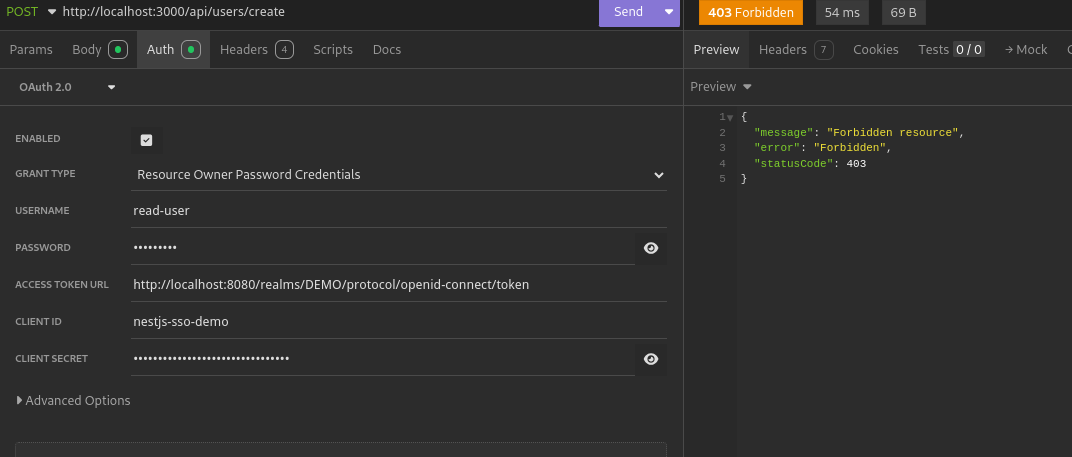Viewport: 1072px width, 457px height.
Task: Reveal the client secret with eye icon
Action: 651,358
